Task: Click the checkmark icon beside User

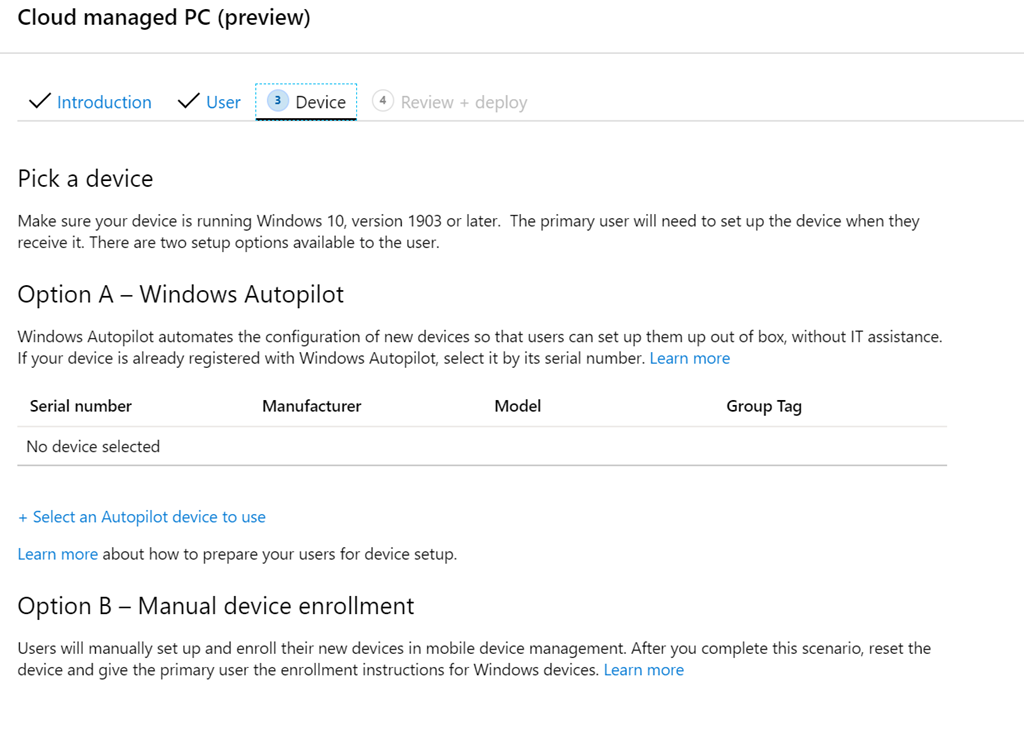Action: pyautogui.click(x=188, y=102)
